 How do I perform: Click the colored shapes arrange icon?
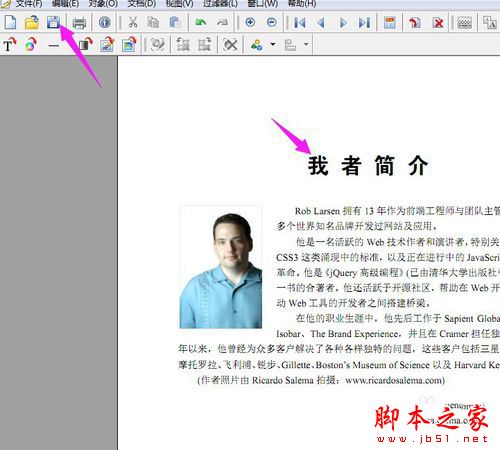[257, 44]
